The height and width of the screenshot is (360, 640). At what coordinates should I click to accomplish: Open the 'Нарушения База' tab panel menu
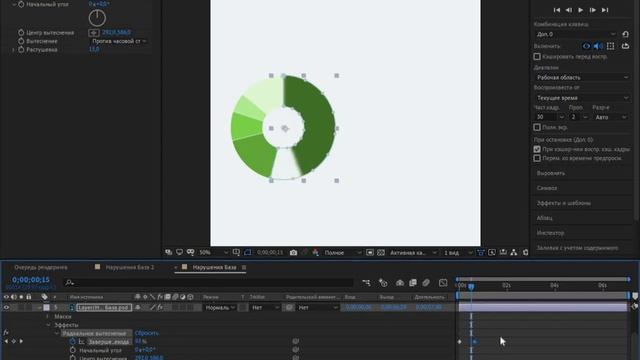point(244,267)
